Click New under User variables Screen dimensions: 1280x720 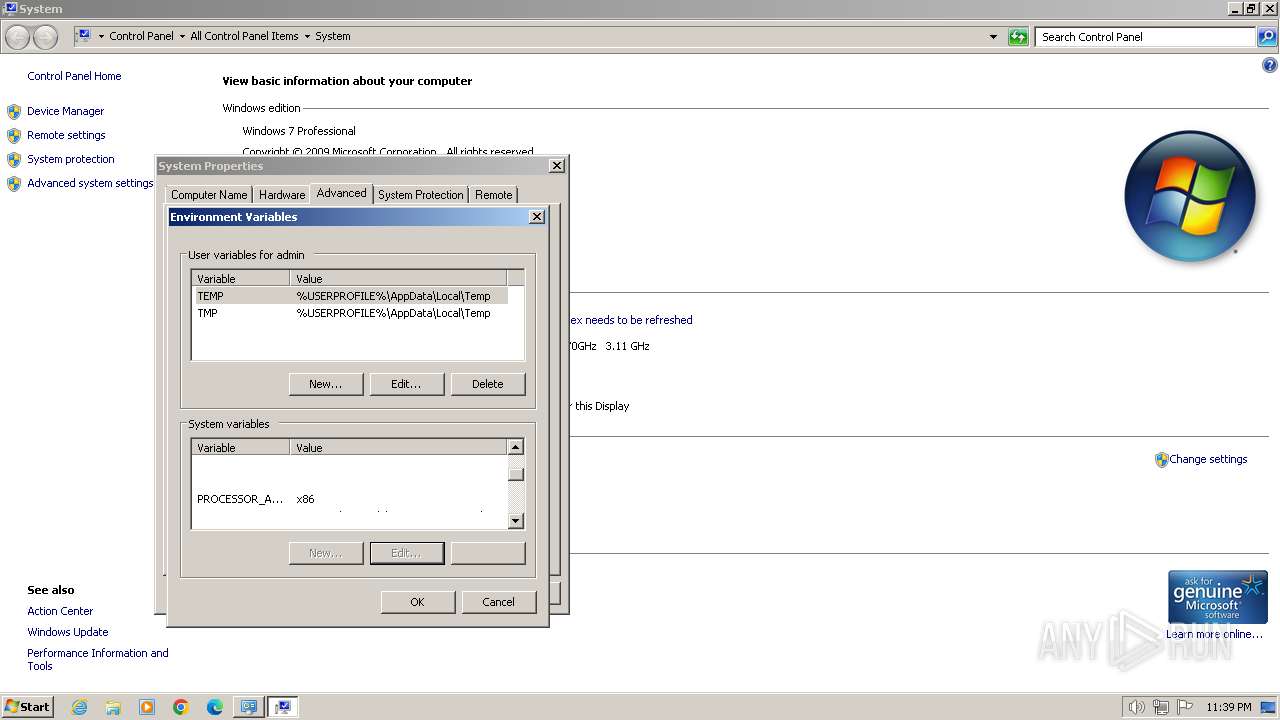click(x=326, y=384)
